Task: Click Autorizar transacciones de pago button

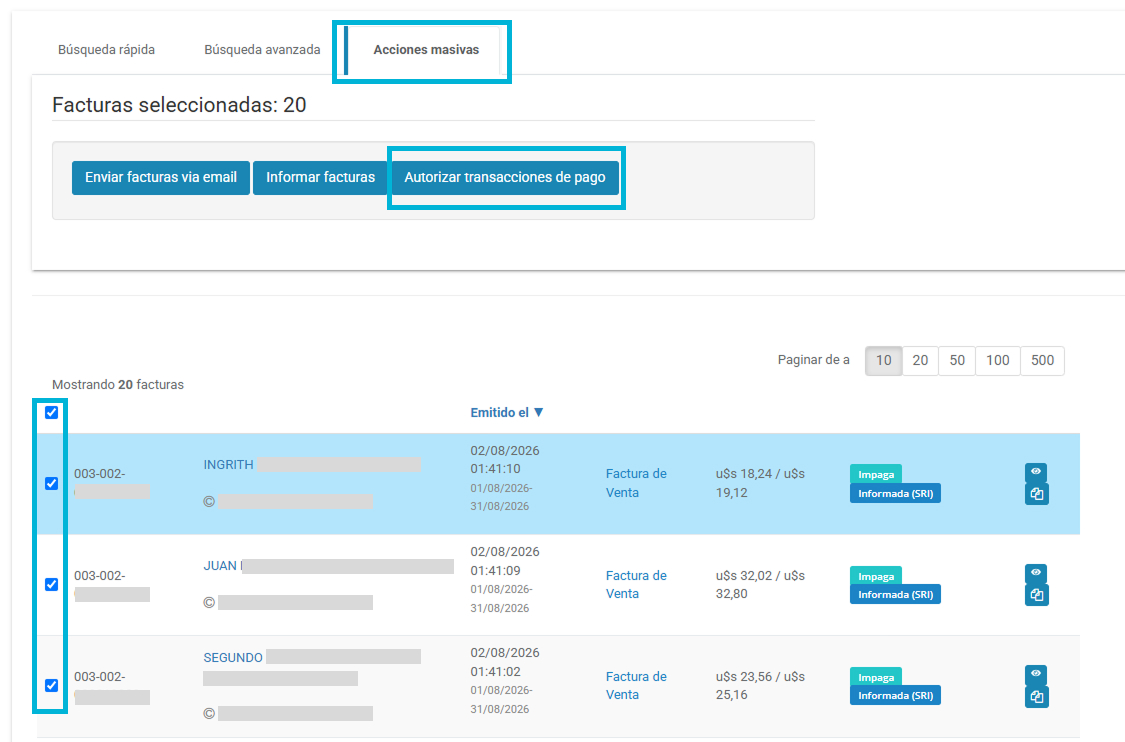Action: pyautogui.click(x=504, y=177)
